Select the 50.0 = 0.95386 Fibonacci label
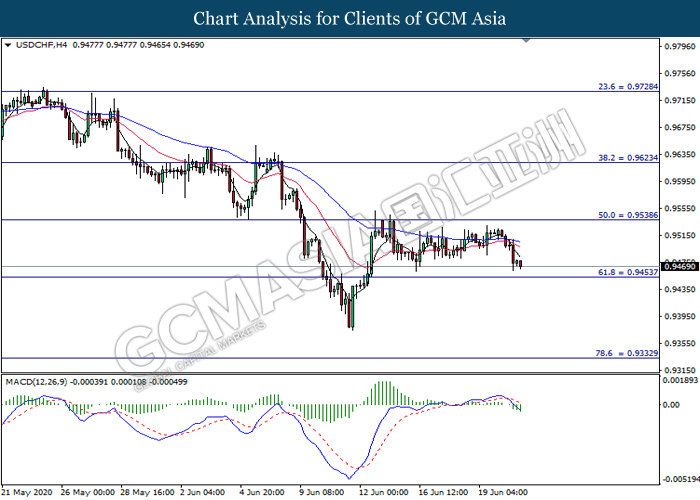The width and height of the screenshot is (700, 500). click(x=628, y=215)
